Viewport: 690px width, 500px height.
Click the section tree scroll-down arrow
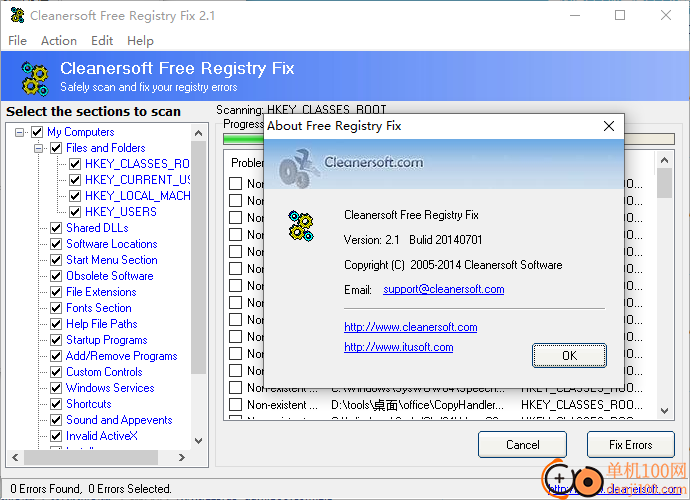click(198, 441)
